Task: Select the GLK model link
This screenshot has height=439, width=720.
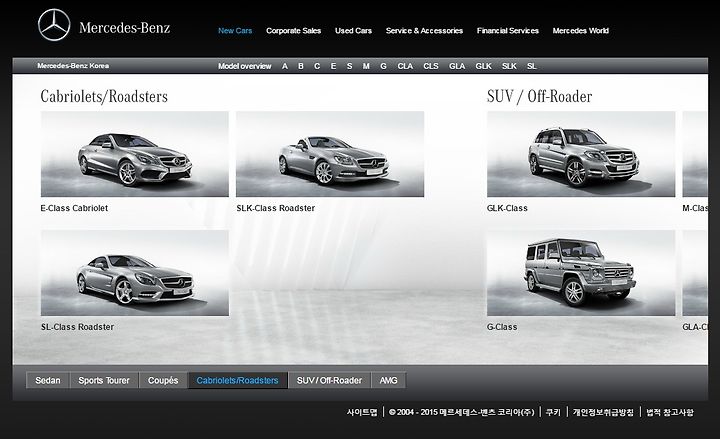Action: click(x=484, y=66)
